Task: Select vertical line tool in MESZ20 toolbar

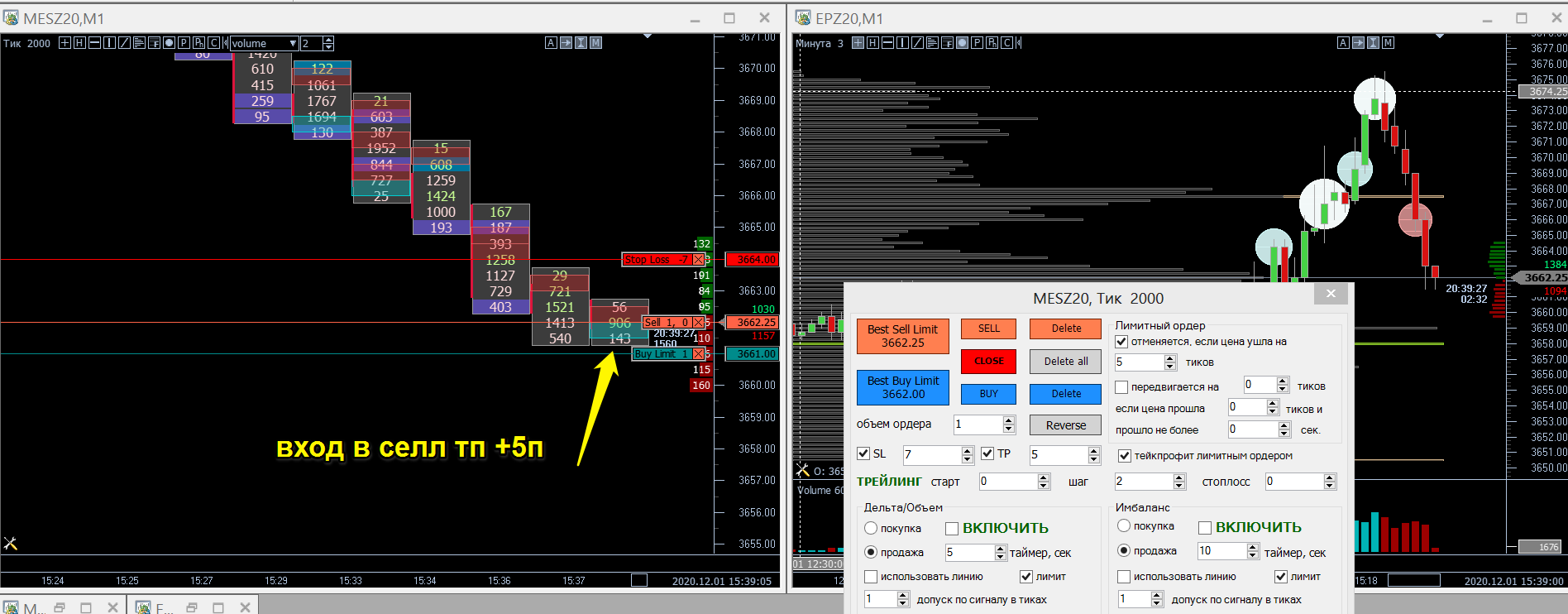Action: 109,43
